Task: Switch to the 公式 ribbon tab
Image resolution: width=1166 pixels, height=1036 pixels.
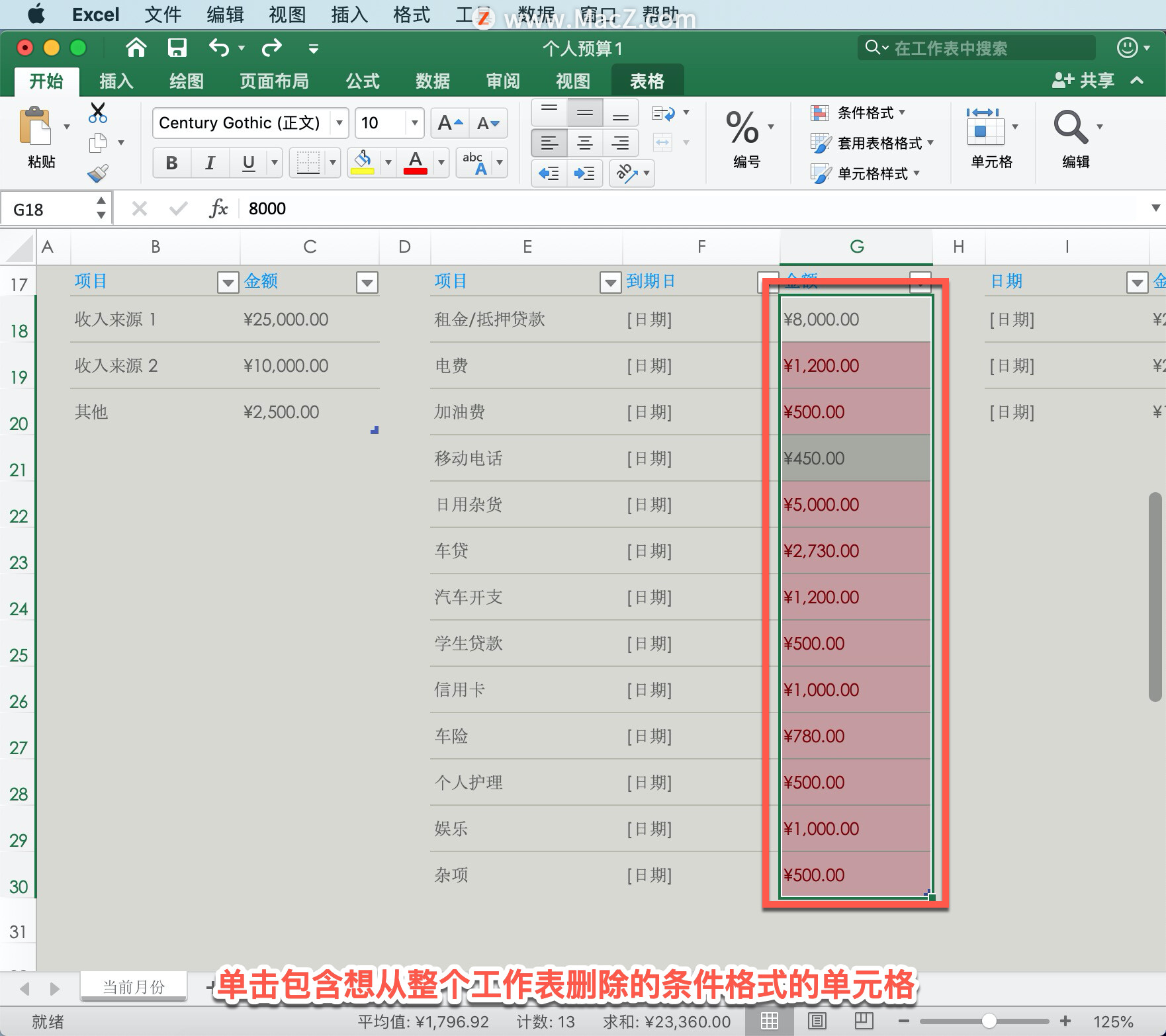Action: [x=363, y=81]
